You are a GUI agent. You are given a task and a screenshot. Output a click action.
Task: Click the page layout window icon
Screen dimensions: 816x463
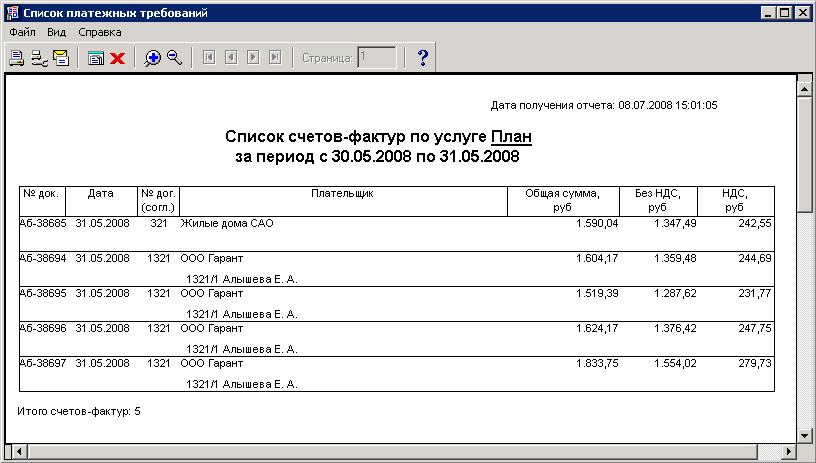(x=96, y=58)
